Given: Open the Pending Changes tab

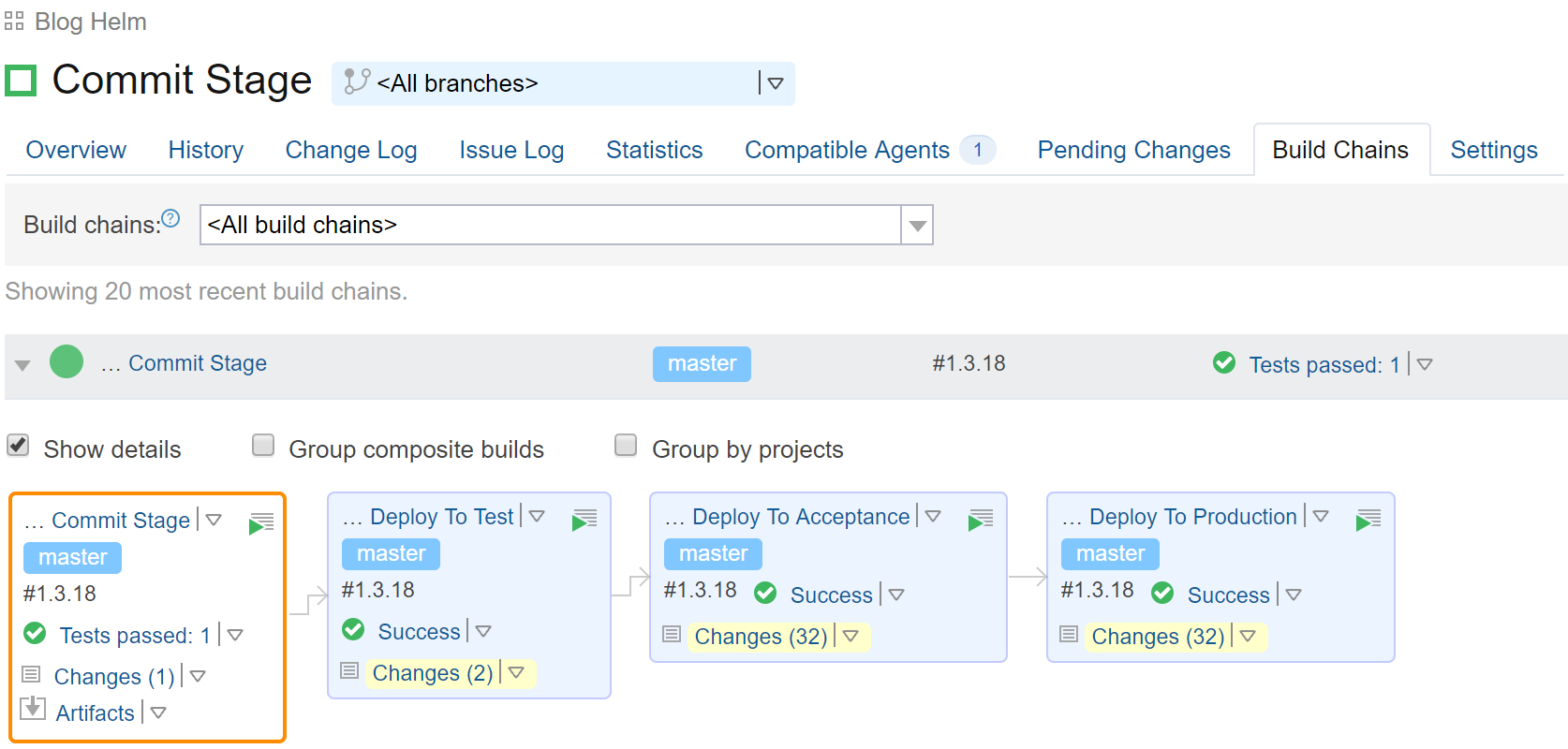Looking at the screenshot, I should click(x=1133, y=150).
